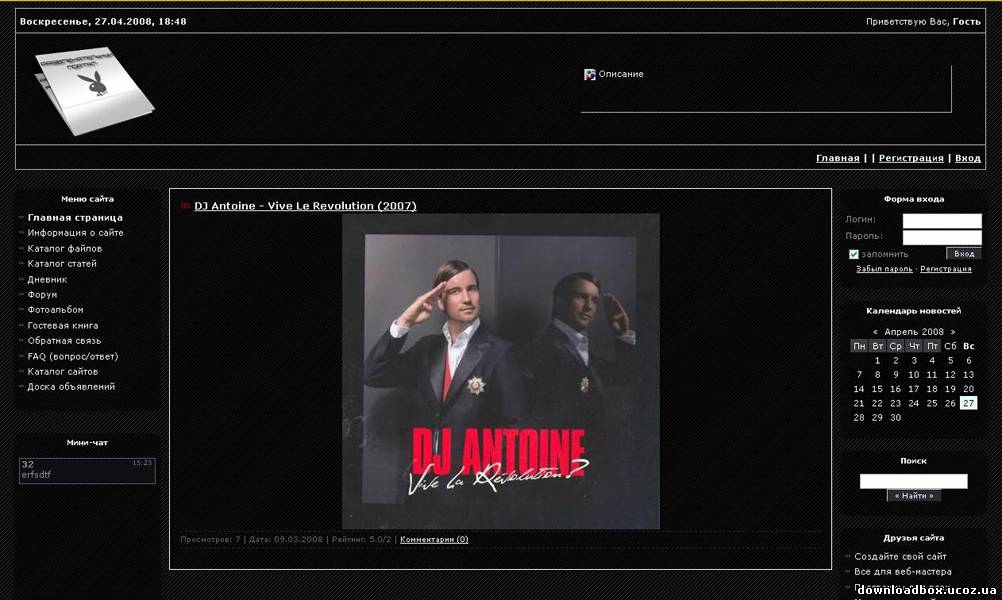Open DJ Antoine - Vive Le Revolution post title

(305, 206)
